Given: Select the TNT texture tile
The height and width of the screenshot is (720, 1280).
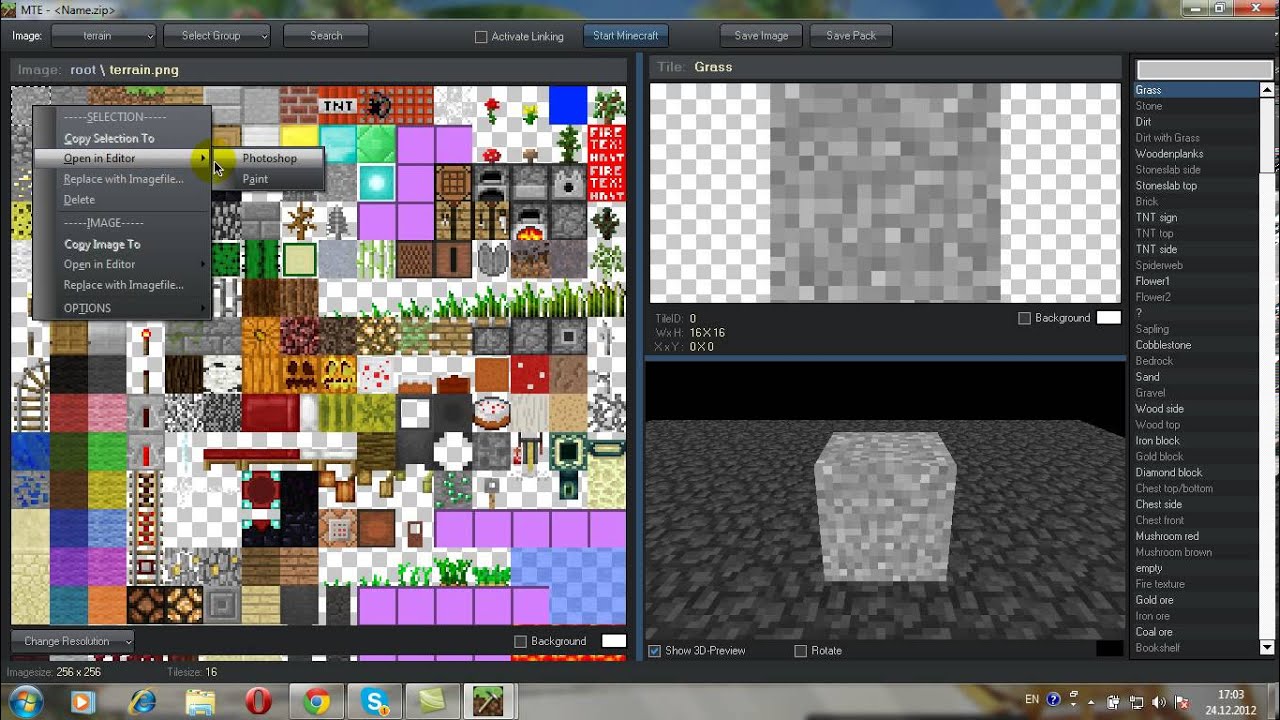Looking at the screenshot, I should pyautogui.click(x=338, y=106).
